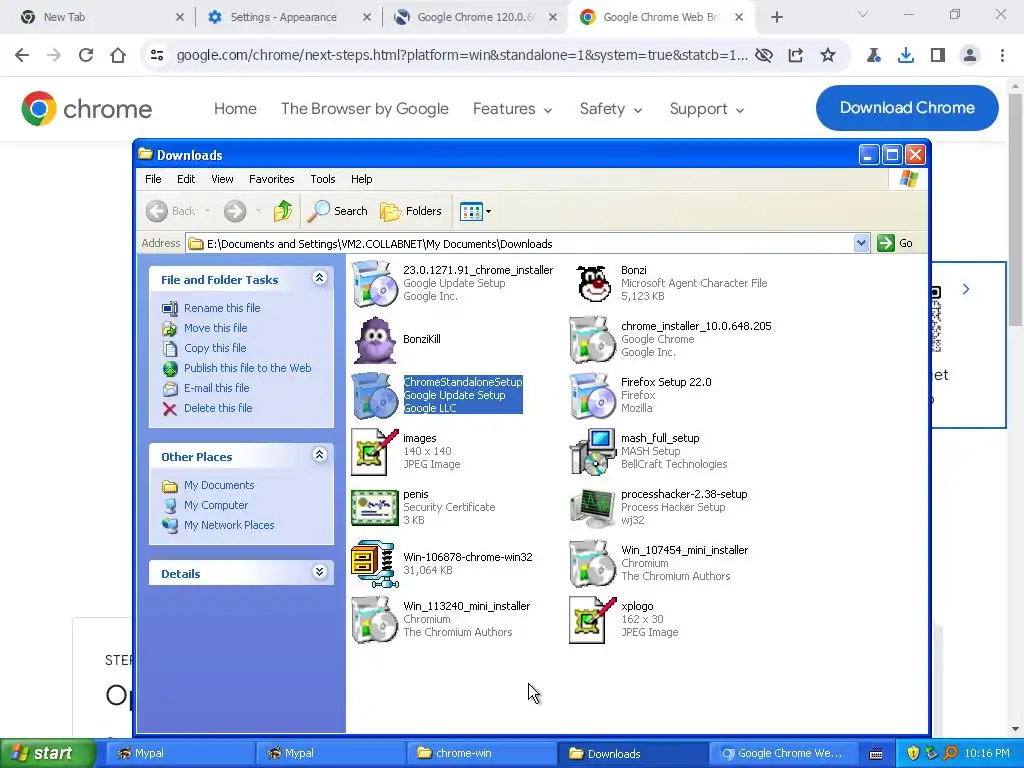Click Publish this file to the Web
Image resolution: width=1024 pixels, height=768 pixels.
(248, 368)
